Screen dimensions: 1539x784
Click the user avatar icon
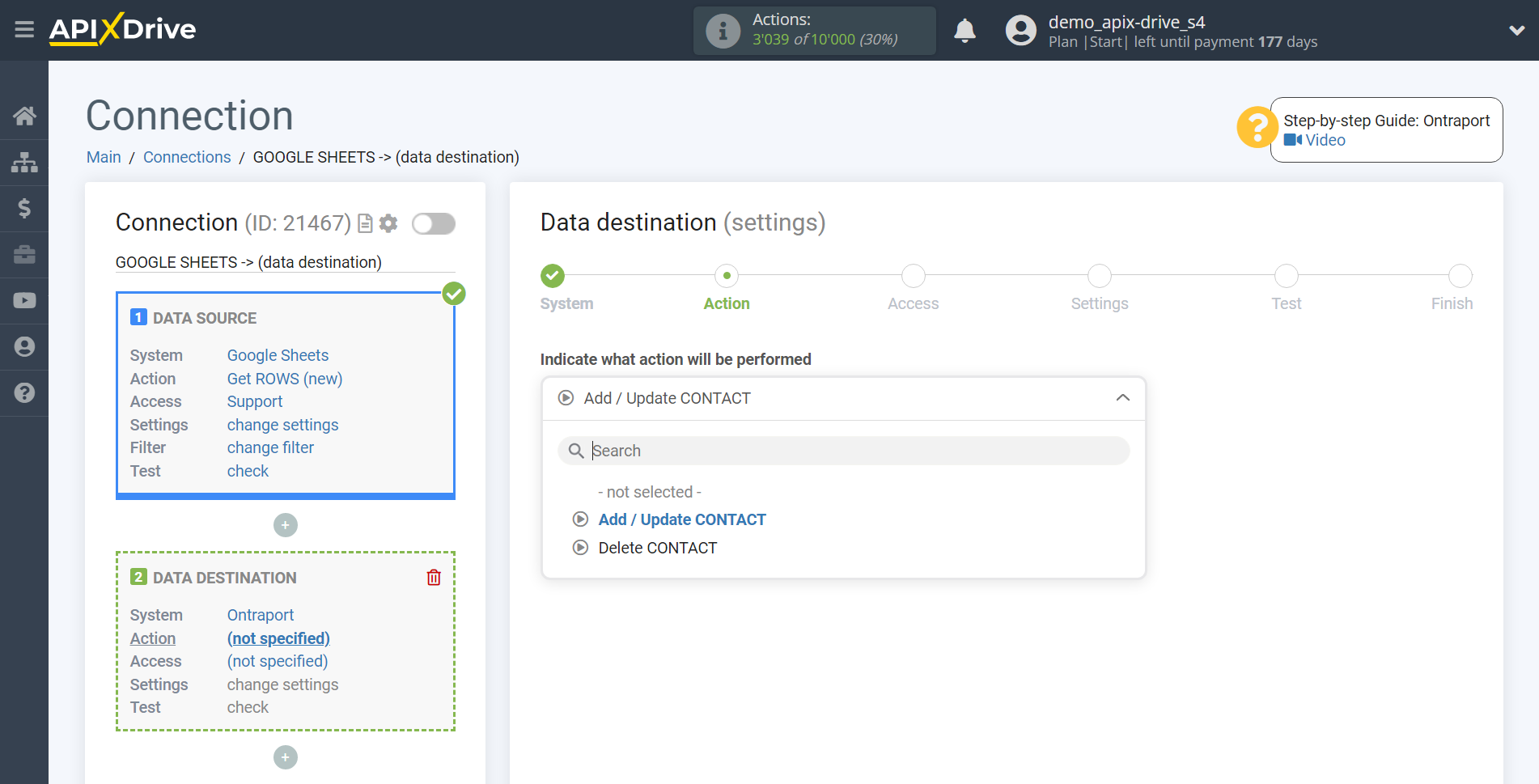tap(1020, 31)
